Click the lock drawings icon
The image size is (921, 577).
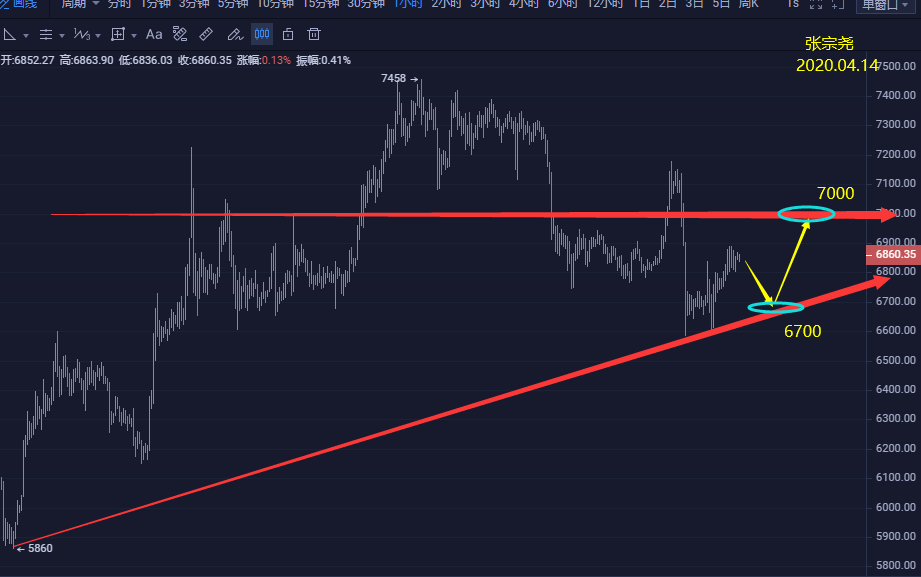[288, 35]
